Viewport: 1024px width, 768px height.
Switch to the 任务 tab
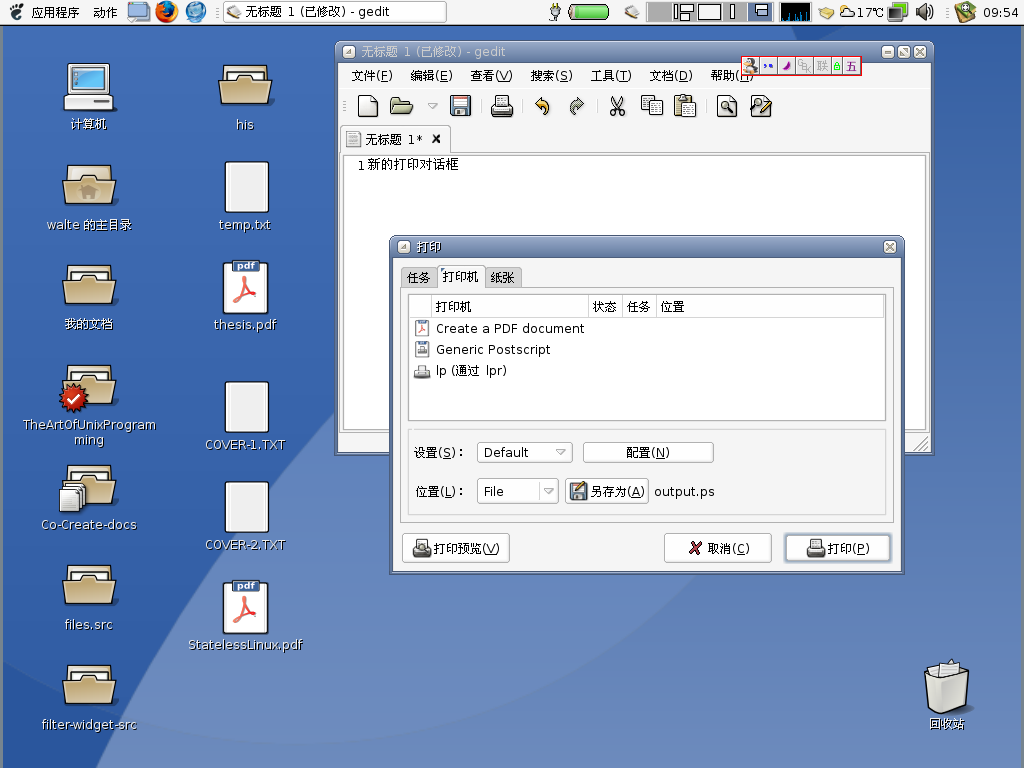pyautogui.click(x=418, y=278)
